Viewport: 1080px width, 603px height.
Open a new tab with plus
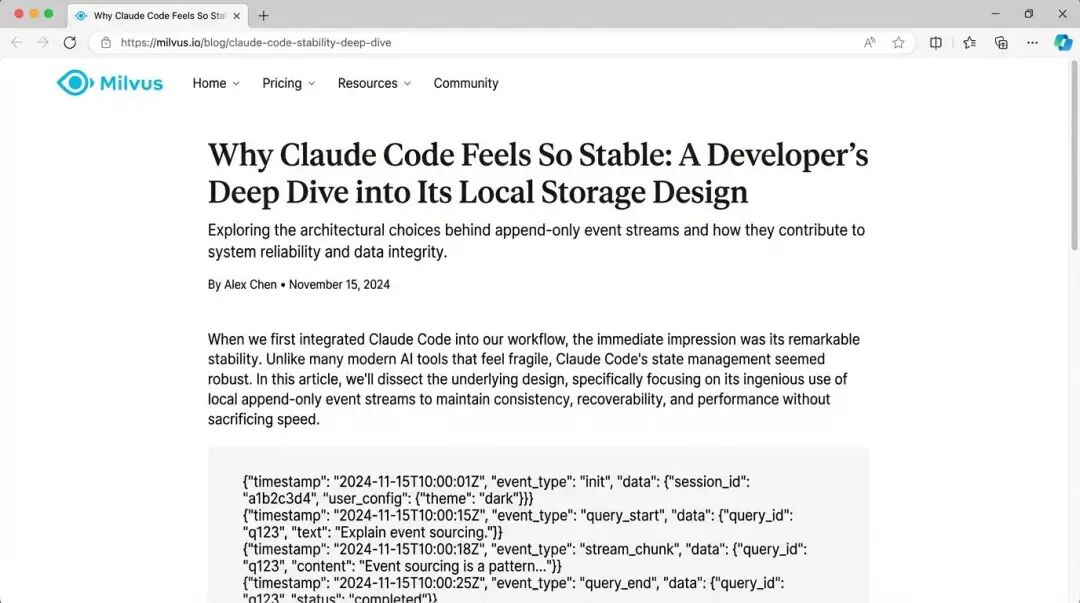(263, 15)
